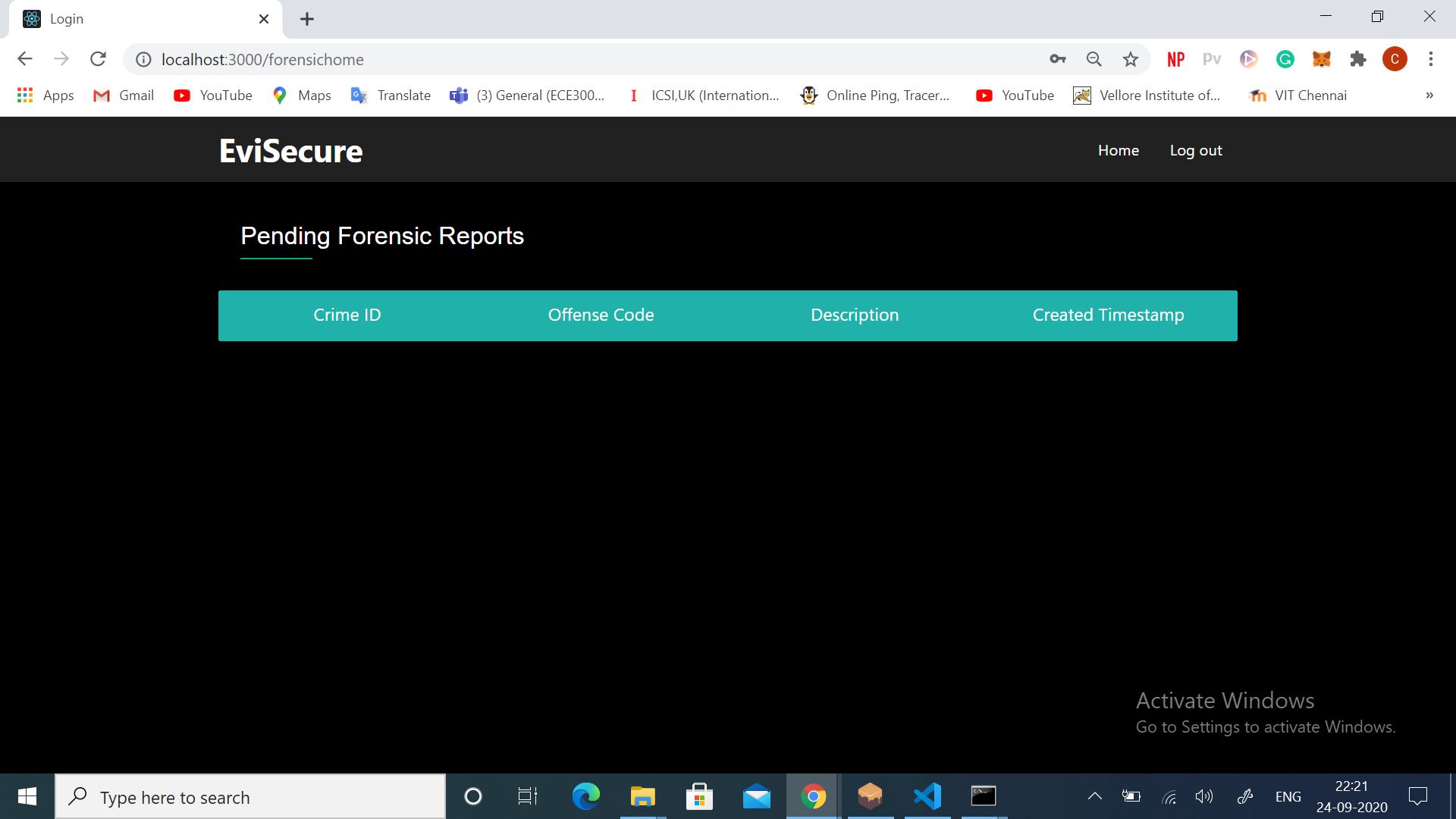Bookmark this page with the star icon
Viewport: 1456px width, 819px height.
pos(1131,59)
